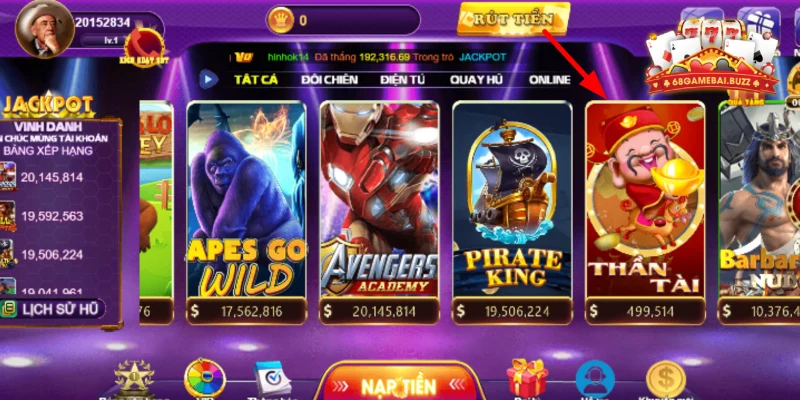Click the blue play arrow beside tabs
This screenshot has height=400, width=800.
tap(208, 79)
